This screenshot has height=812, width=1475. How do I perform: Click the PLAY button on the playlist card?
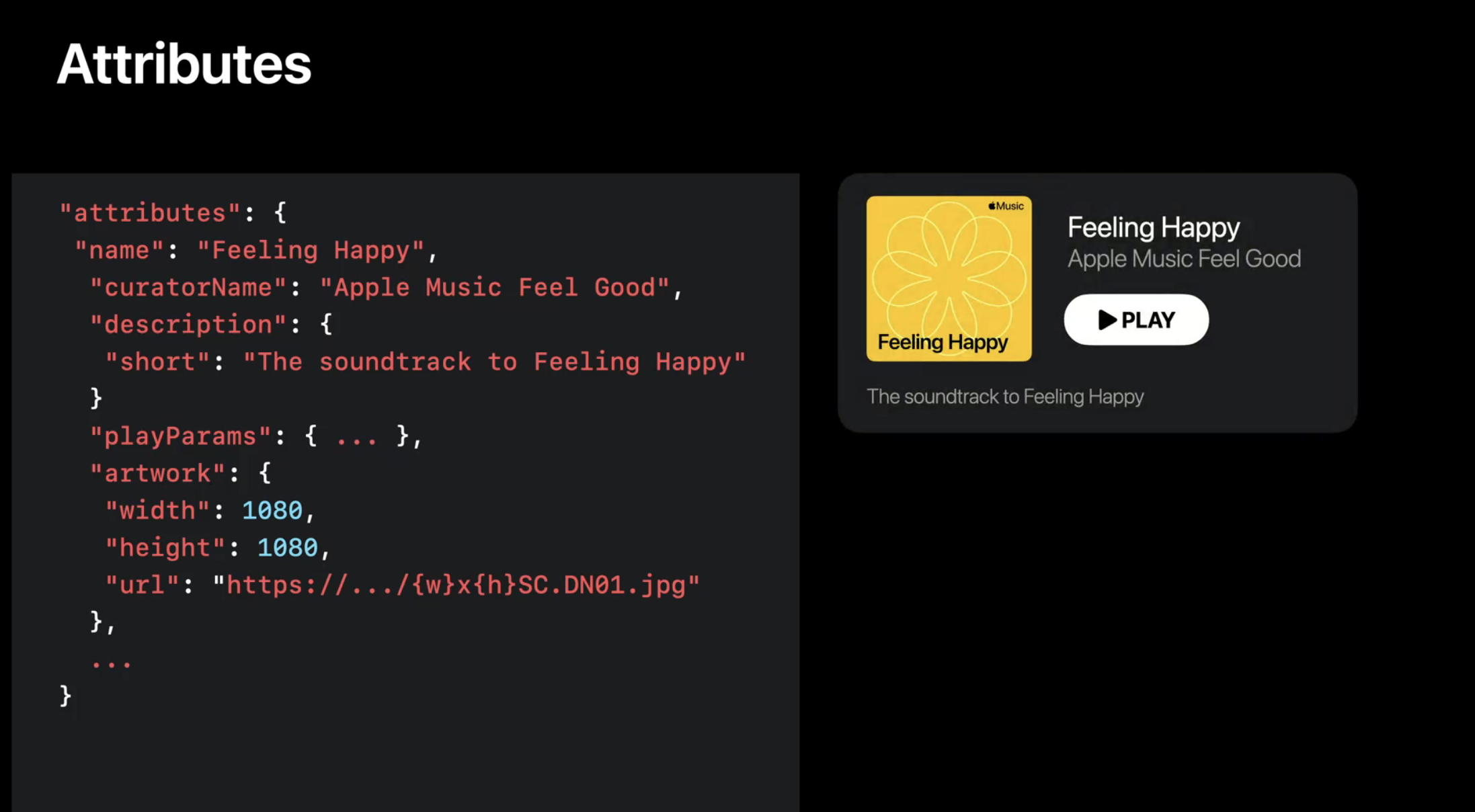pyautogui.click(x=1136, y=320)
